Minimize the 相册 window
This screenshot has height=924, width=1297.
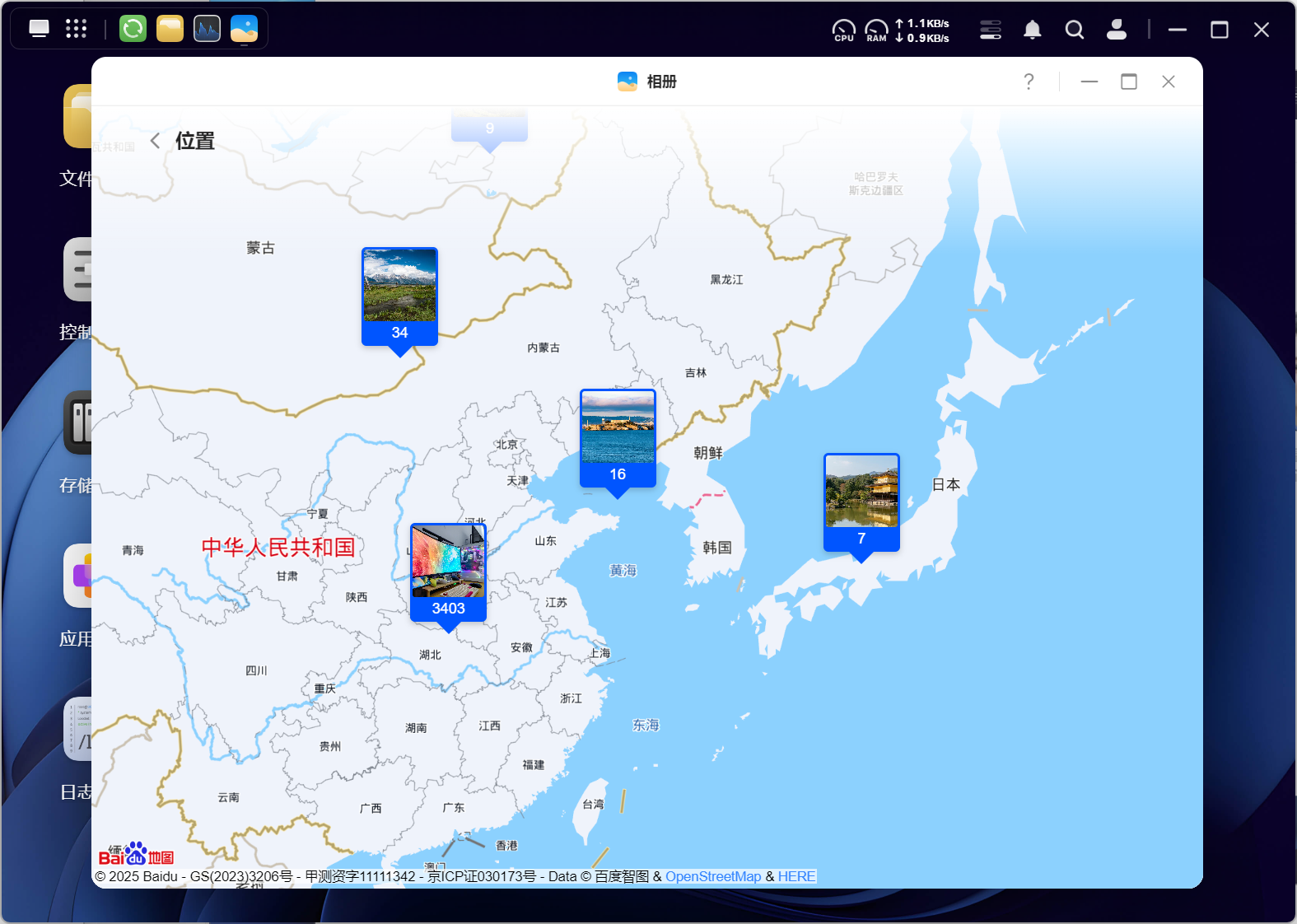pos(1089,82)
